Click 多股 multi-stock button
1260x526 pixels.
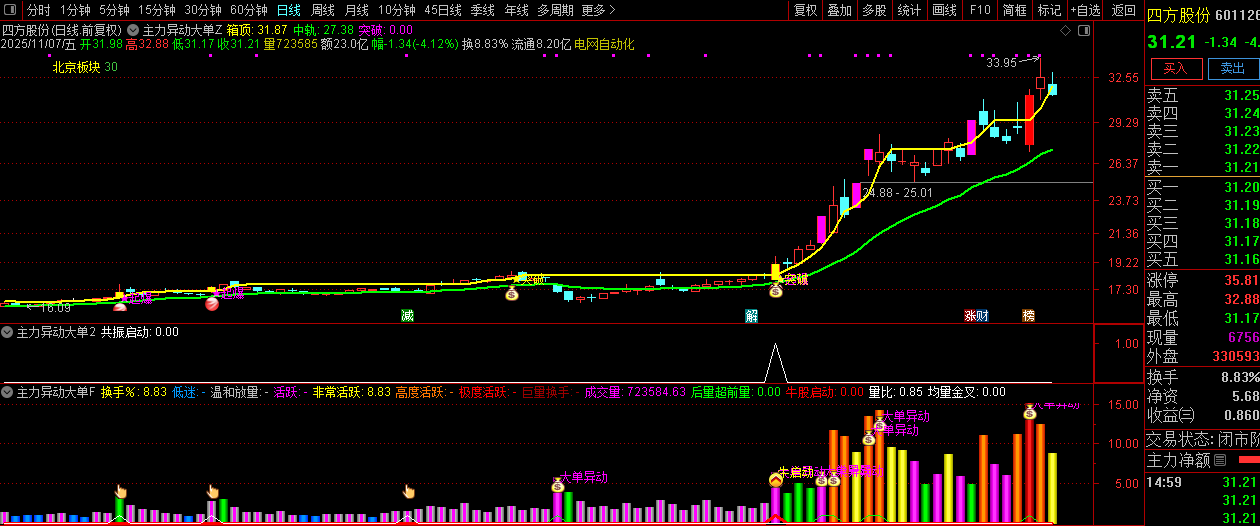875,10
